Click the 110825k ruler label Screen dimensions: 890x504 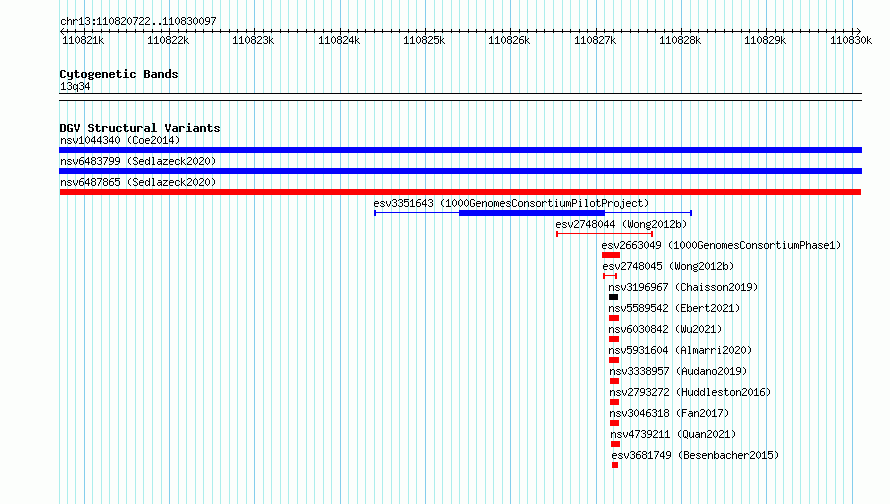coord(424,40)
